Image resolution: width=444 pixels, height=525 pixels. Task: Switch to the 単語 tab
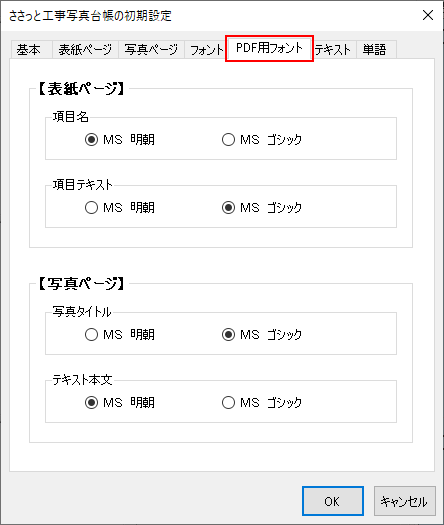coord(376,50)
